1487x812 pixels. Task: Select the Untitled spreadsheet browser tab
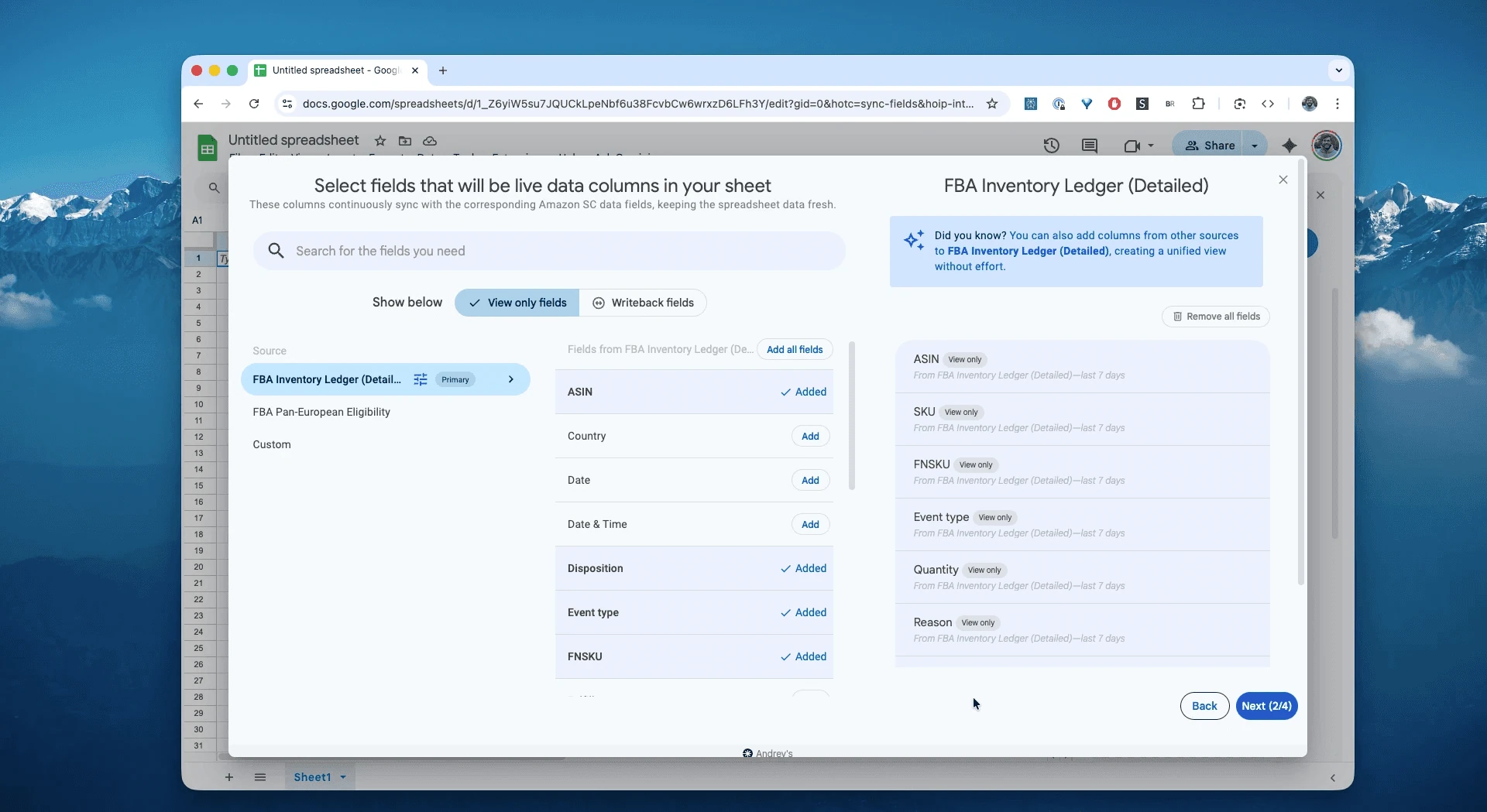(335, 70)
